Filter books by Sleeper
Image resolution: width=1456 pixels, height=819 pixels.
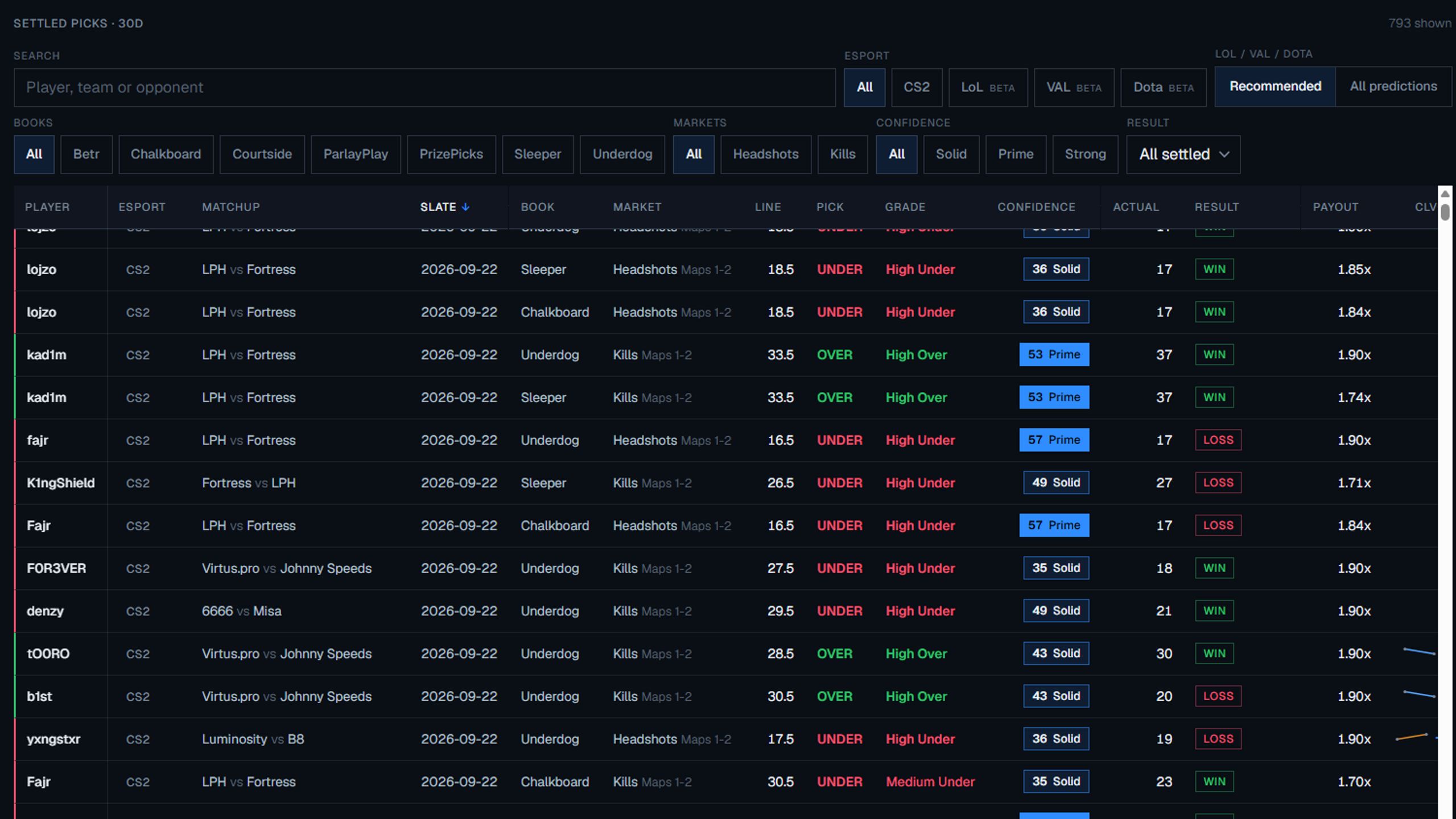[537, 154]
